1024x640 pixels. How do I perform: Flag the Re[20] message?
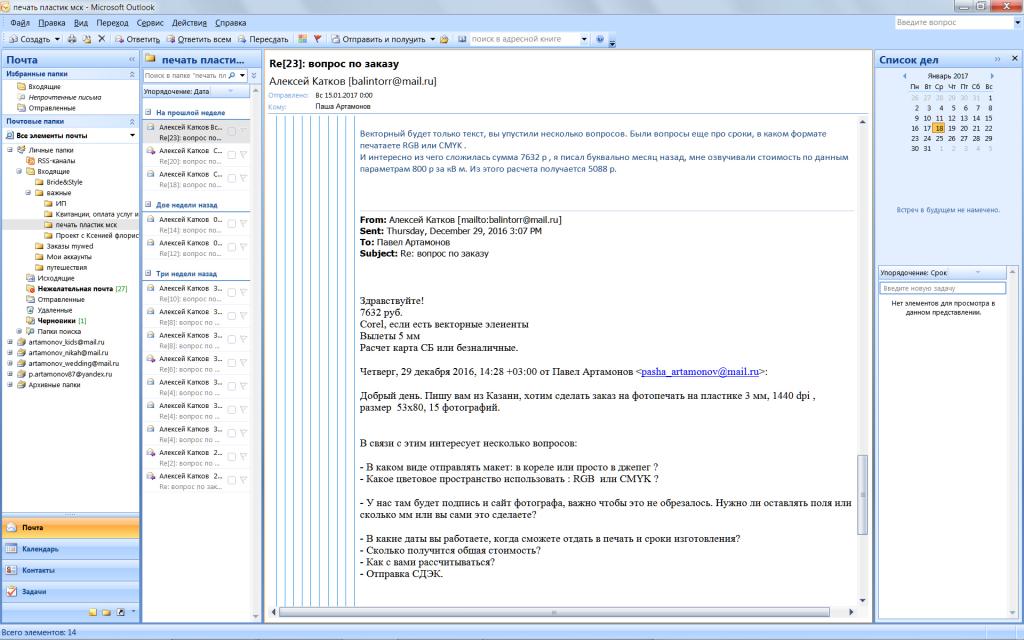(x=243, y=155)
